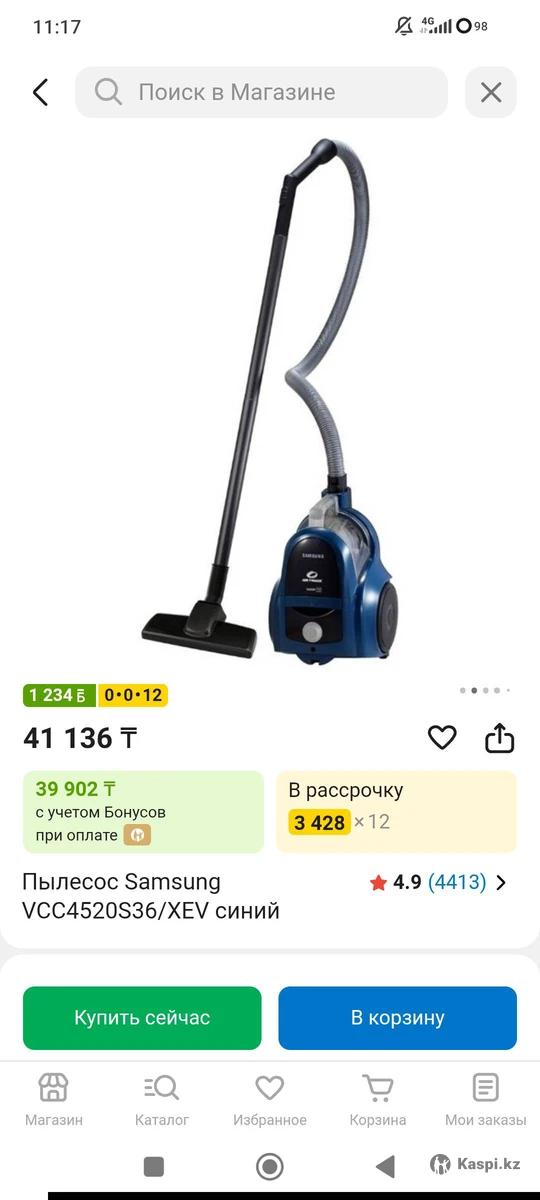Open the Магазин tab
The image size is (540, 1200).
tap(54, 1100)
